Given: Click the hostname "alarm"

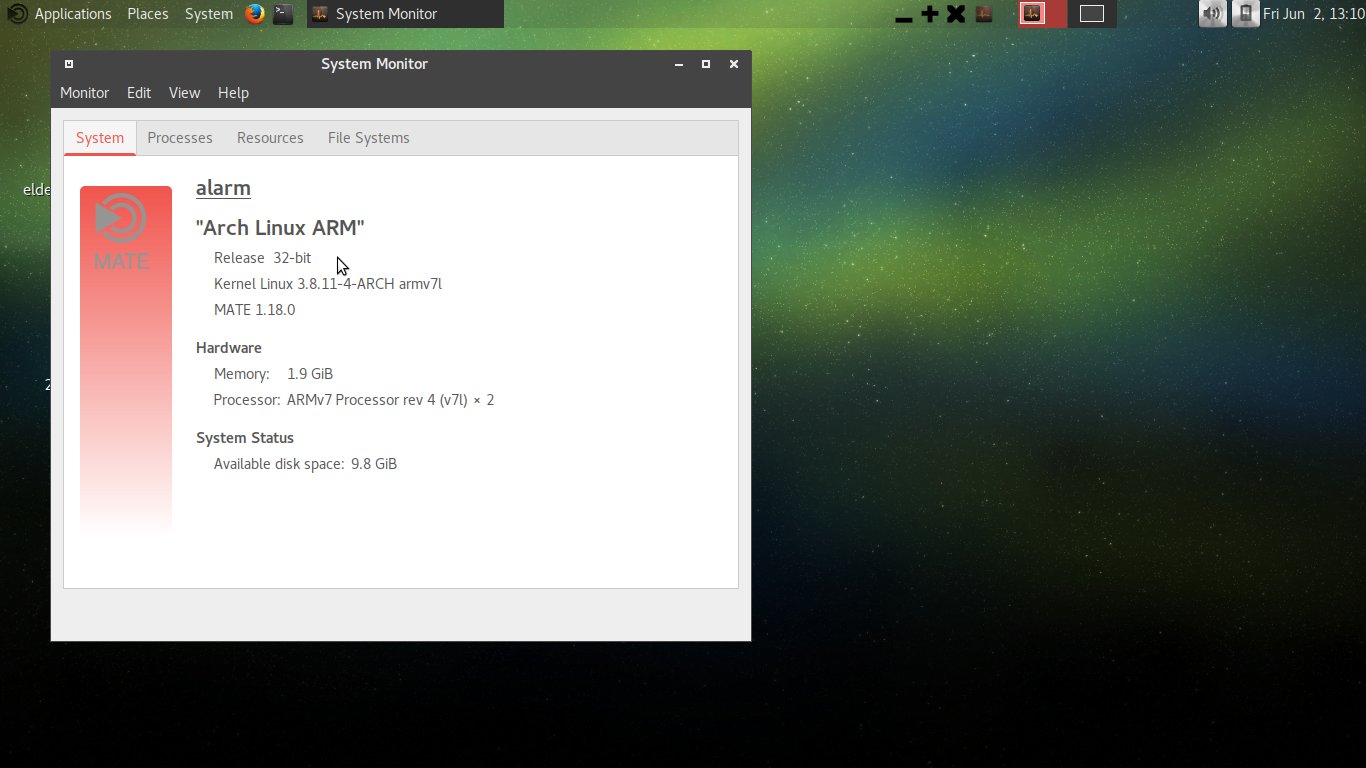Looking at the screenshot, I should 223,188.
